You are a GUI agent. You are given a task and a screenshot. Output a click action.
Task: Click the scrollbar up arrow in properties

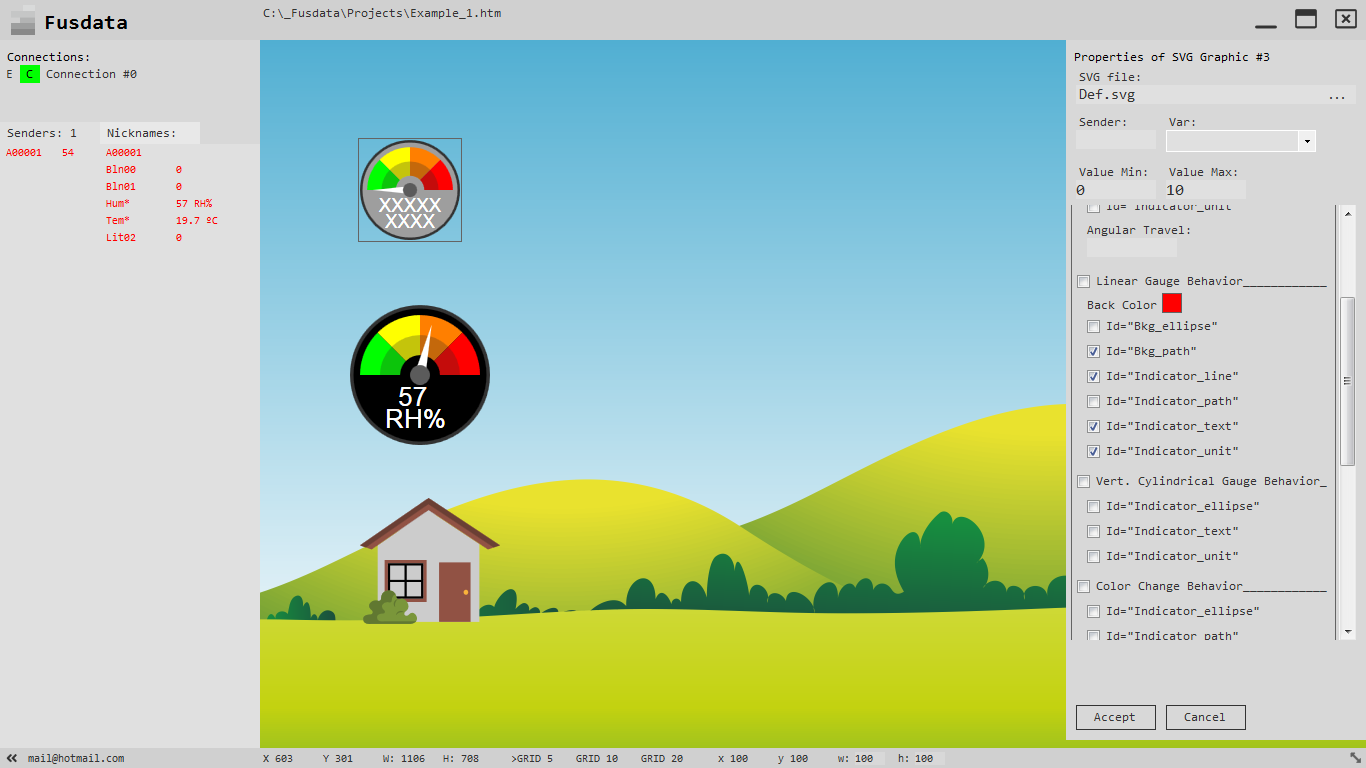click(x=1347, y=213)
